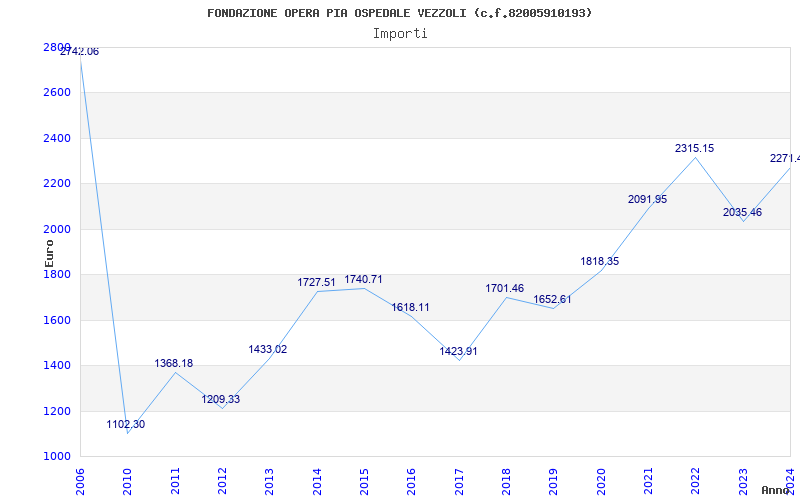The width and height of the screenshot is (800, 500).
Task: Select the 1102.30 data point label
Action: 126,424
